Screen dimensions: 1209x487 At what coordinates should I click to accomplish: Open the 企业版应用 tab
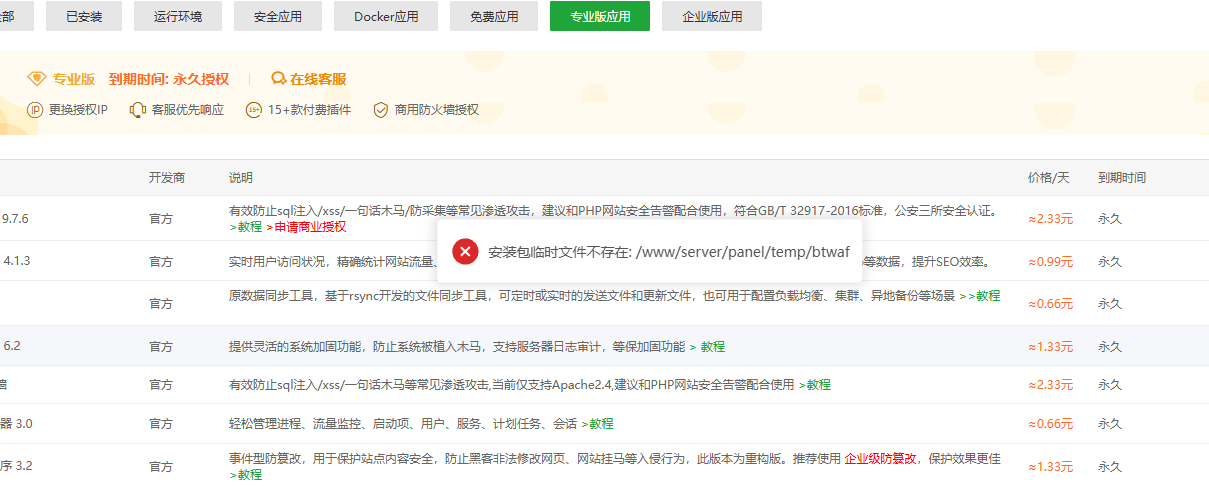[x=712, y=16]
